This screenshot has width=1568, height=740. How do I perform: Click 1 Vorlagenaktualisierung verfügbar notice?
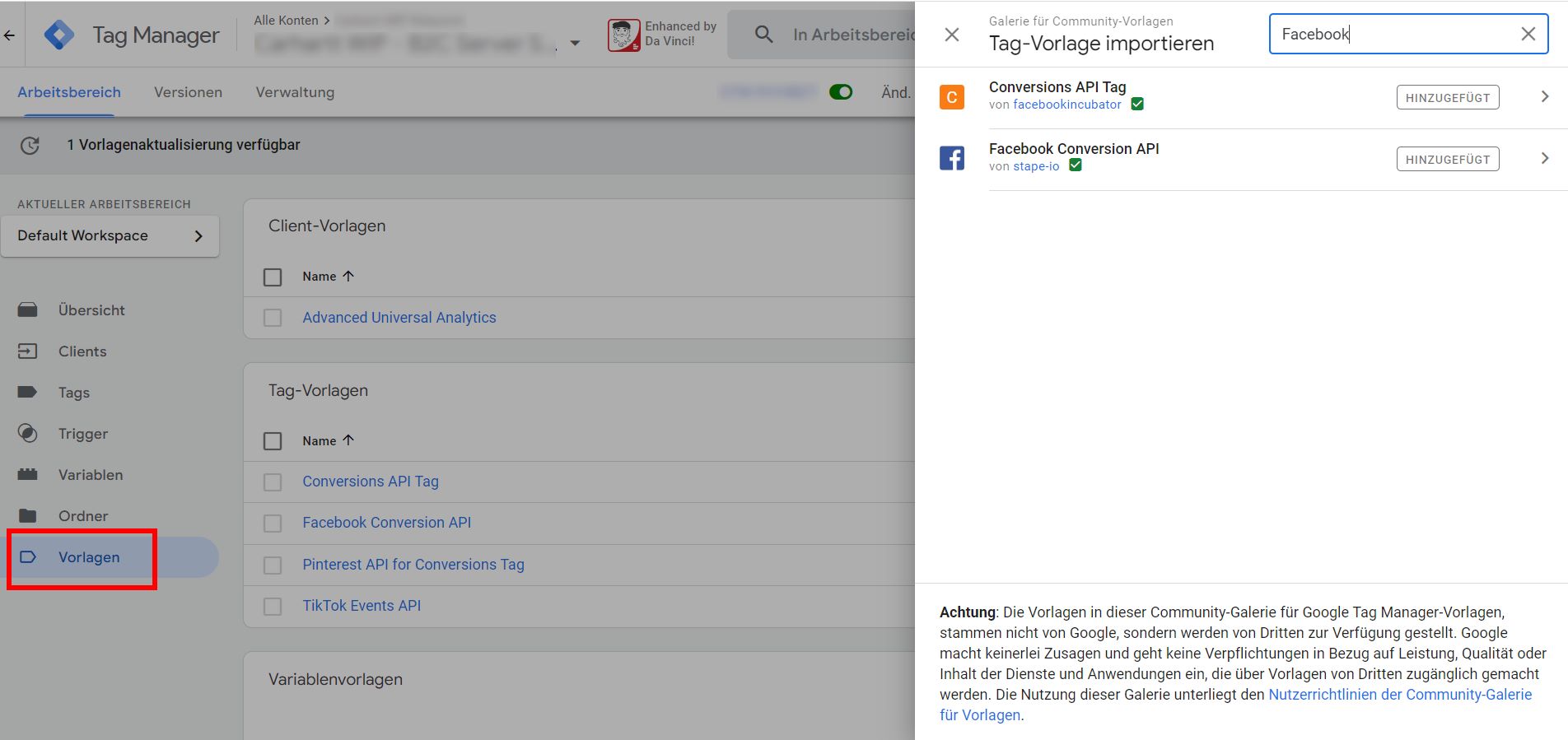click(x=184, y=145)
